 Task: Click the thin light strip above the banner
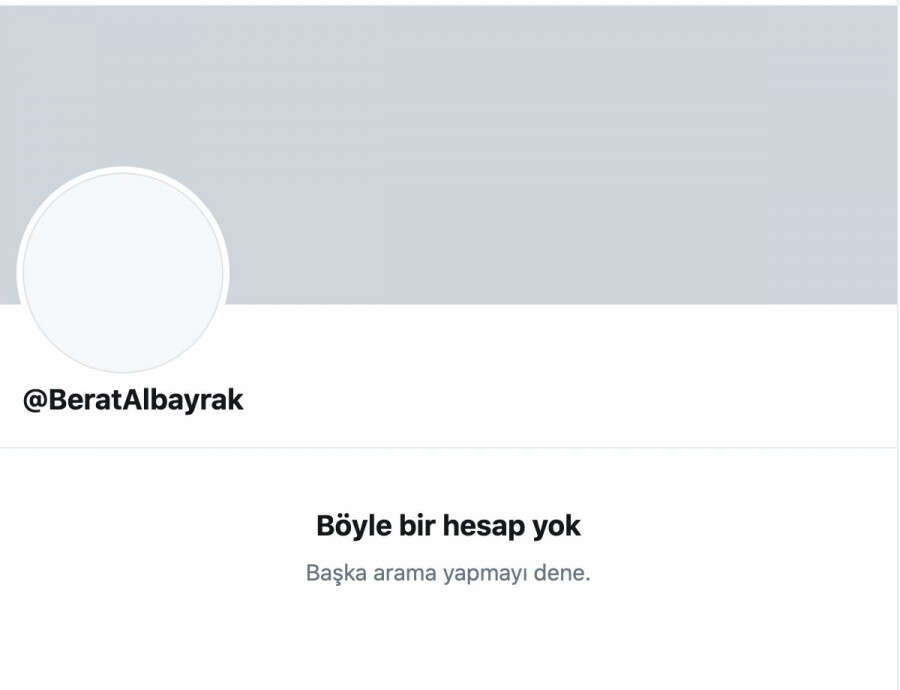point(448,3)
